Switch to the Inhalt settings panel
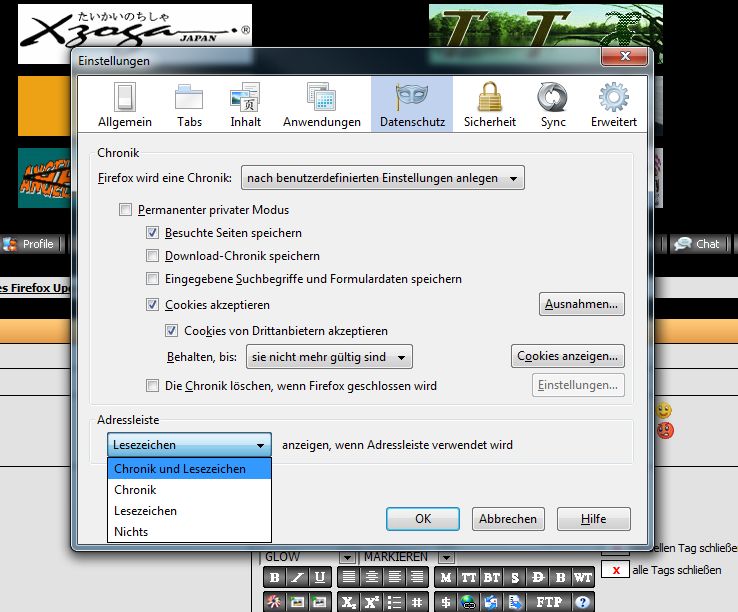 pyautogui.click(x=245, y=105)
